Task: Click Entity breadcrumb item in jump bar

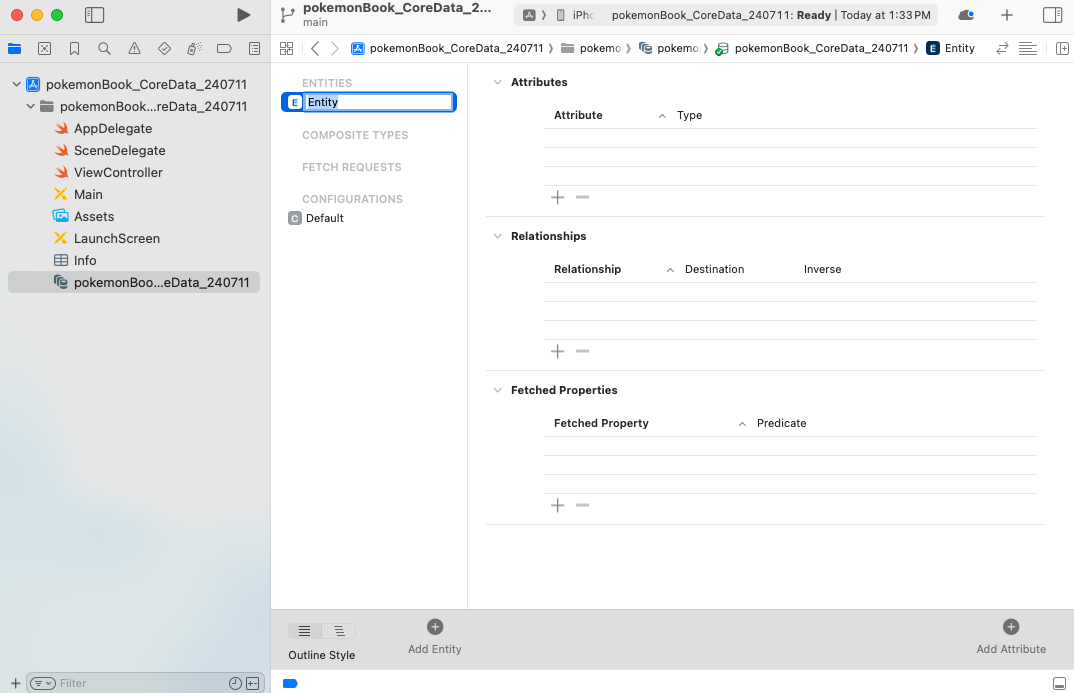Action: coord(951,49)
